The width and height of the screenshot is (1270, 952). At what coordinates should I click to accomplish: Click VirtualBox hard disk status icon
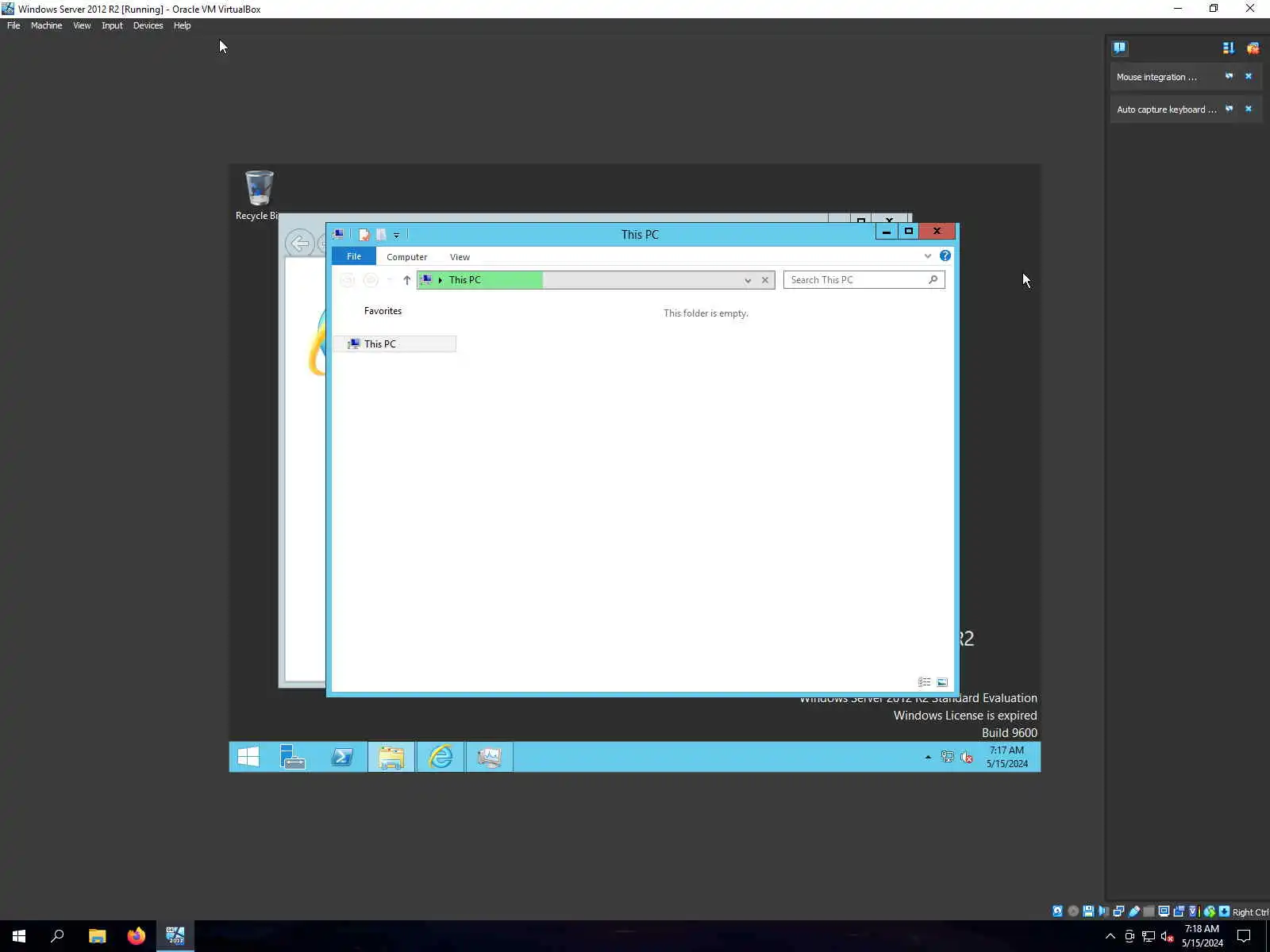click(1058, 912)
